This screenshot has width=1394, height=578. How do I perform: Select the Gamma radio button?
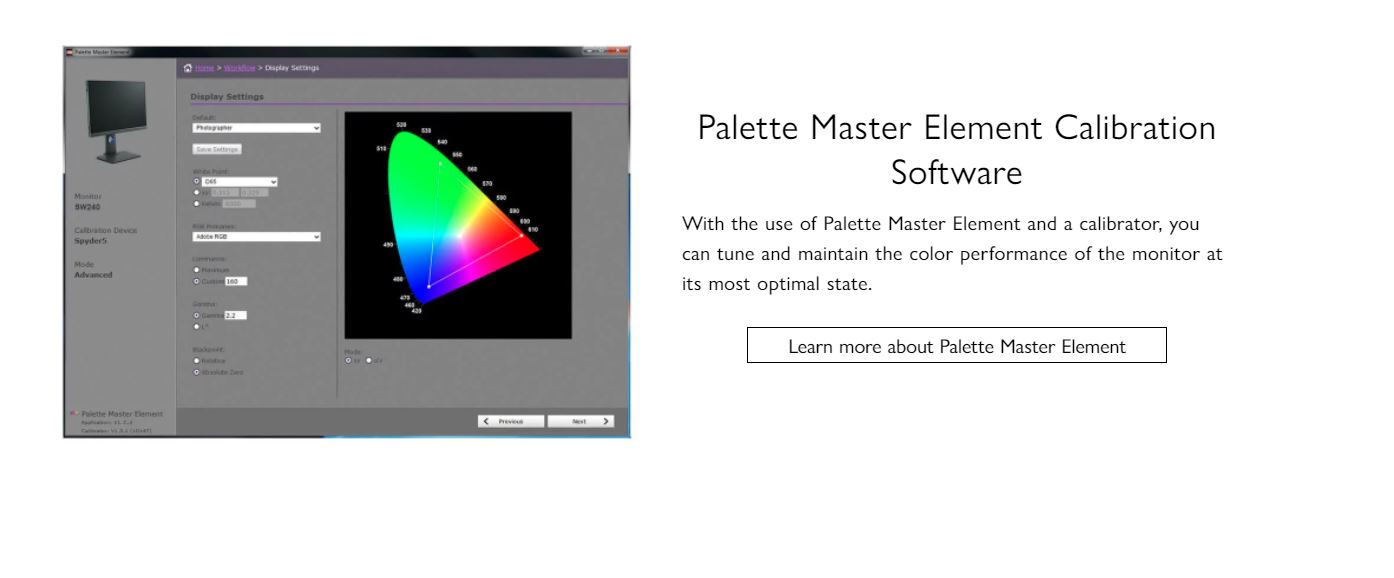pyautogui.click(x=197, y=315)
